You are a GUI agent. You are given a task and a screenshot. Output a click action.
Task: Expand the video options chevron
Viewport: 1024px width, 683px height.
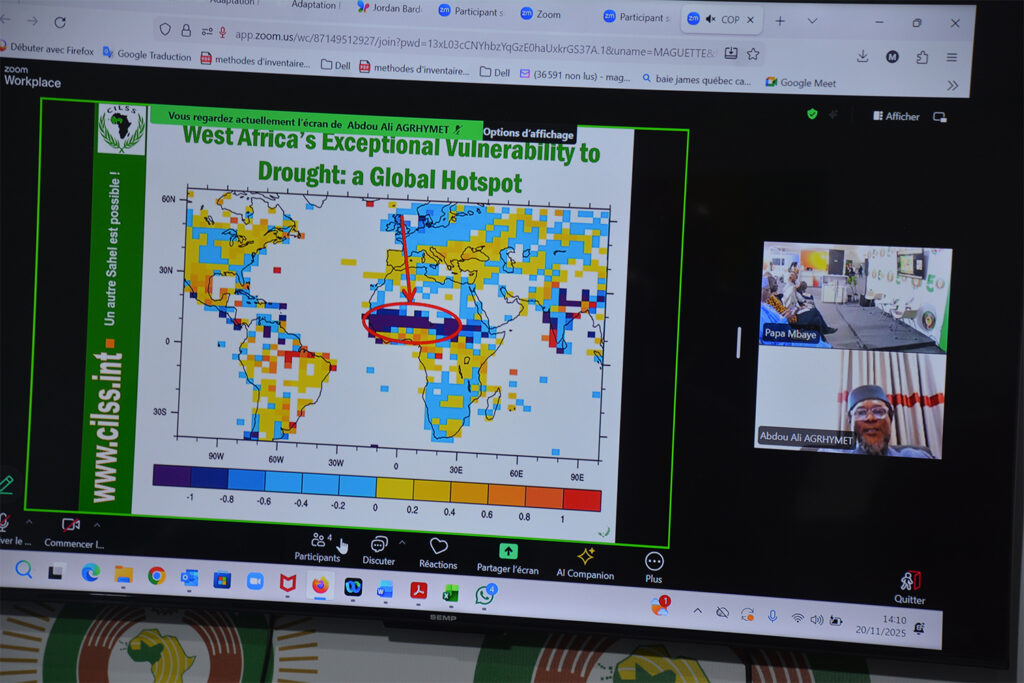(x=97, y=524)
